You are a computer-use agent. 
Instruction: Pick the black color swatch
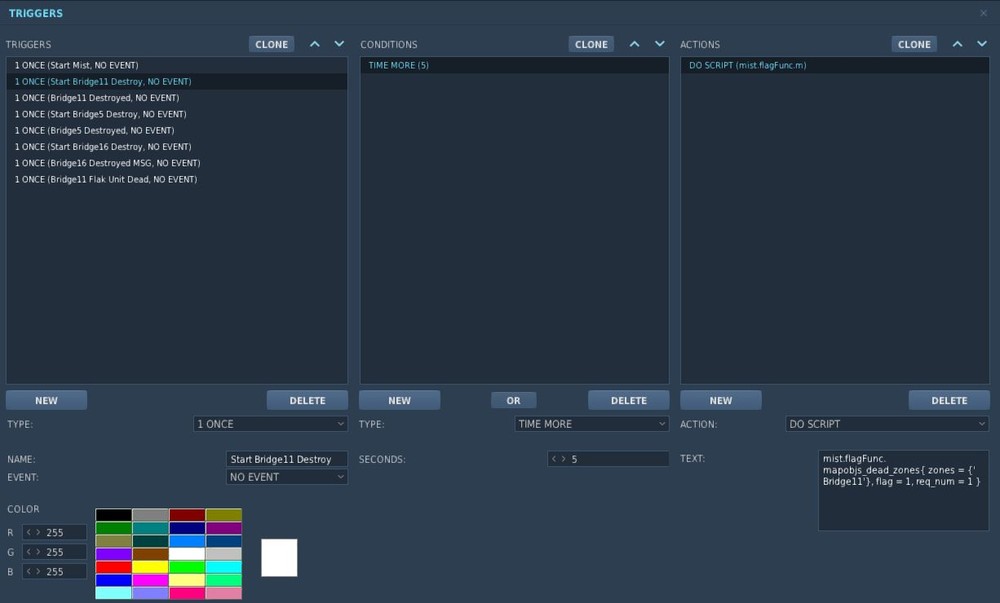tap(114, 515)
